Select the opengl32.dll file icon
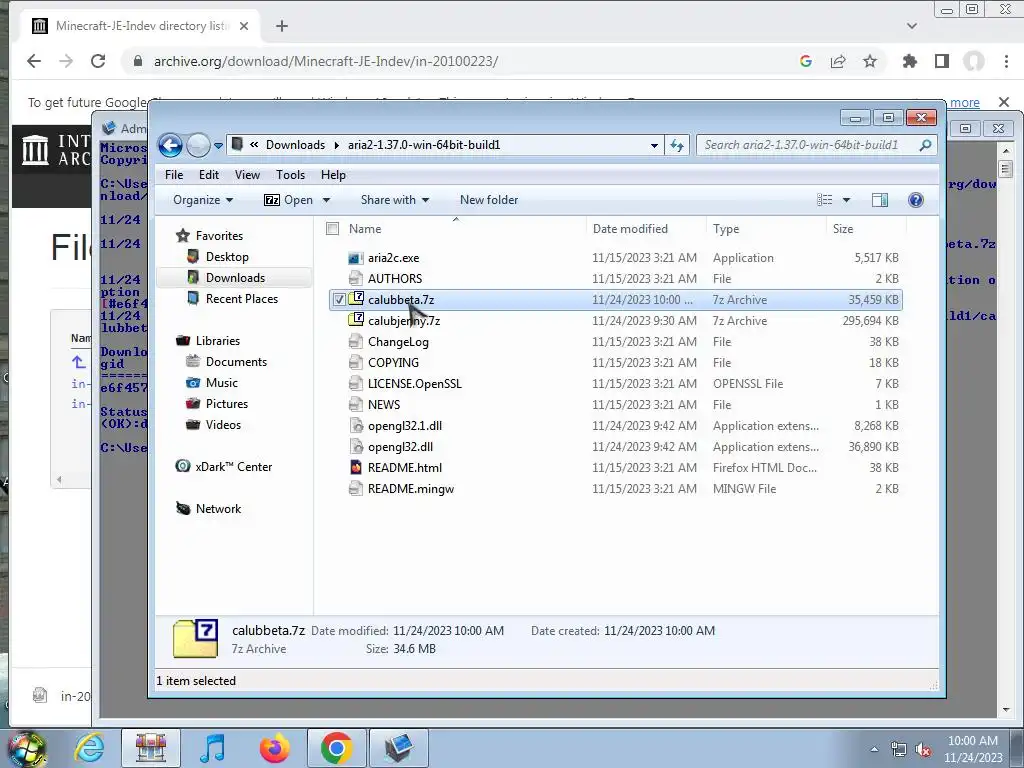 356,447
